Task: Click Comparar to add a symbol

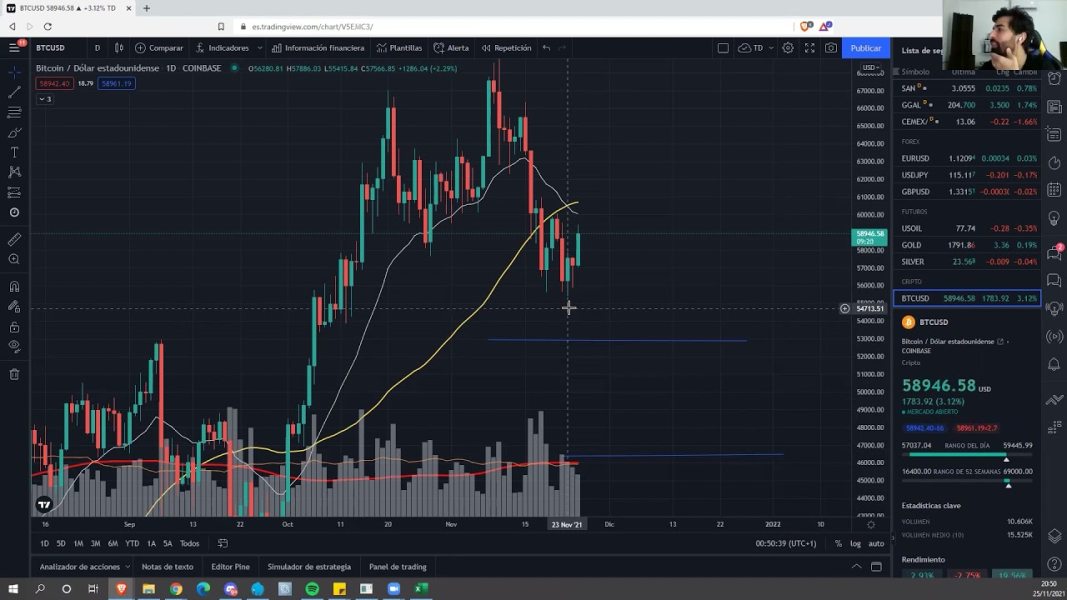Action: point(159,48)
